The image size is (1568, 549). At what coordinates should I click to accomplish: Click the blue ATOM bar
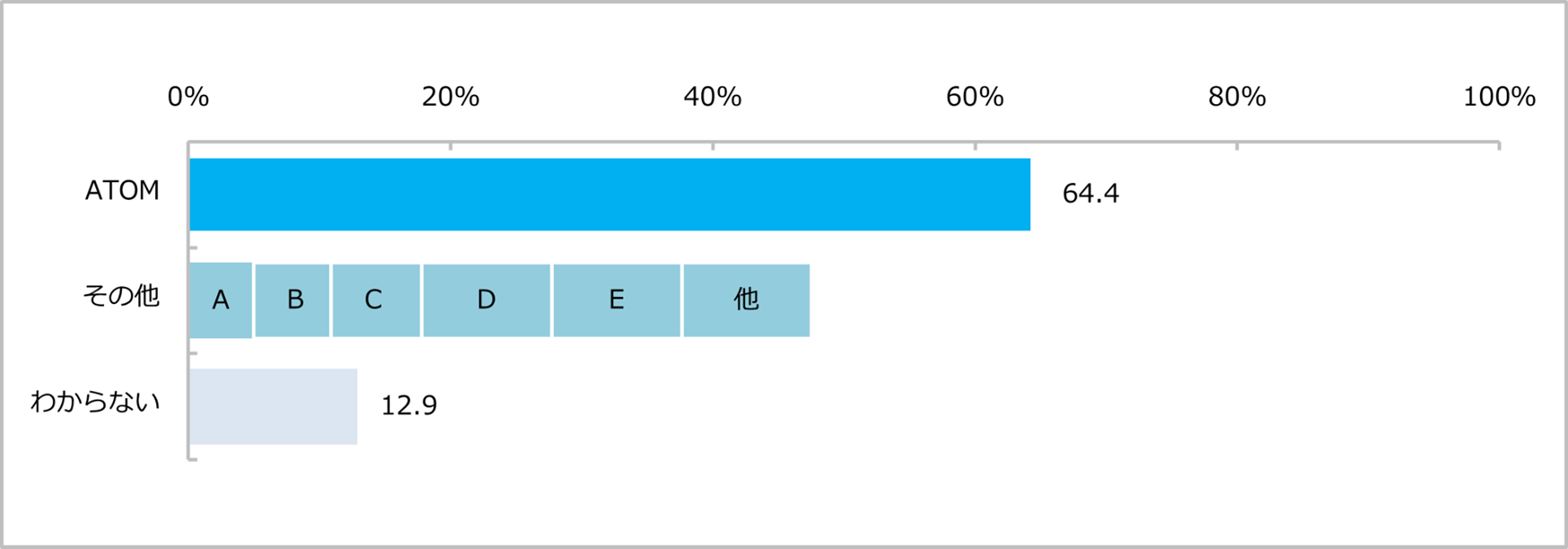click(x=609, y=195)
